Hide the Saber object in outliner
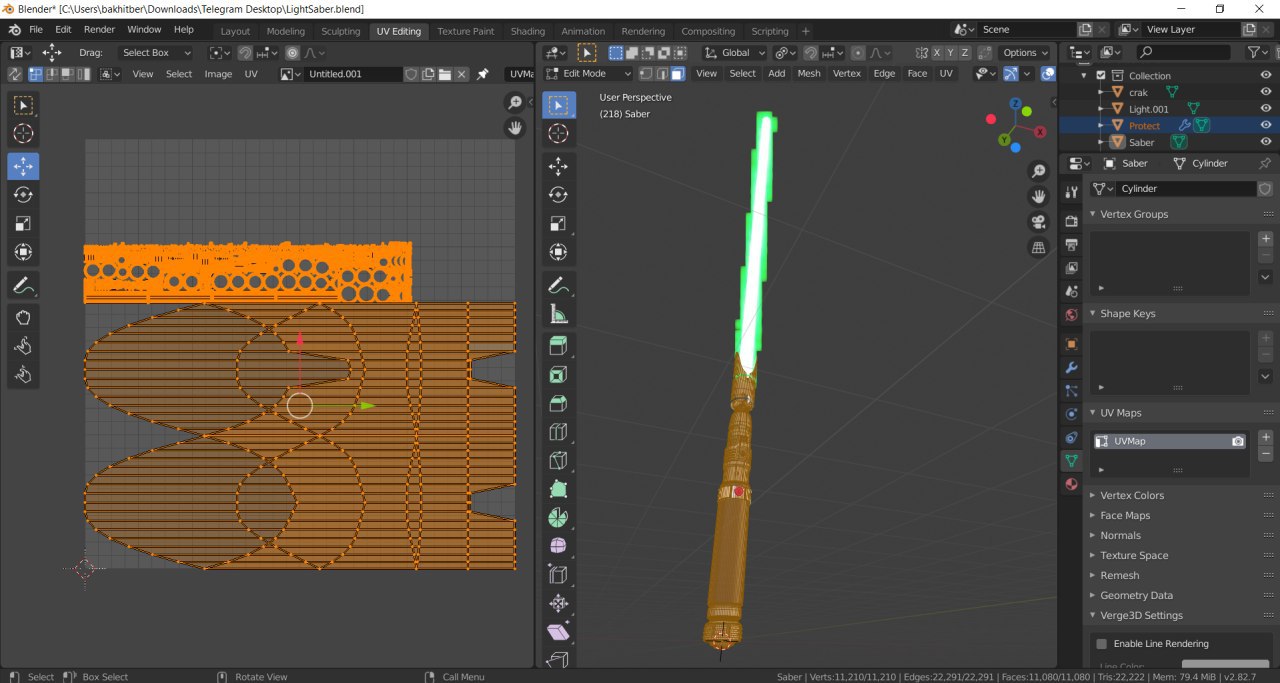The height and width of the screenshot is (683, 1280). pos(1266,143)
